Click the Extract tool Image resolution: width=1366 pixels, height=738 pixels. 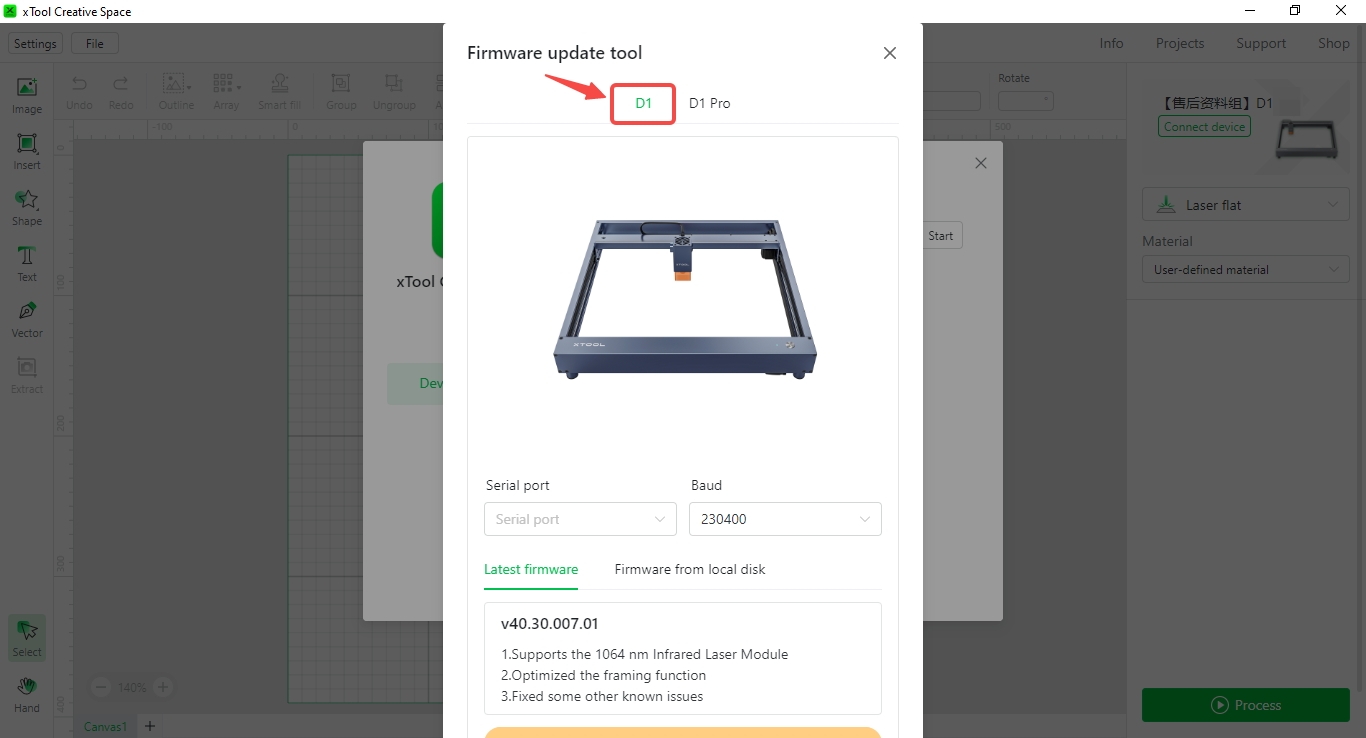[27, 375]
